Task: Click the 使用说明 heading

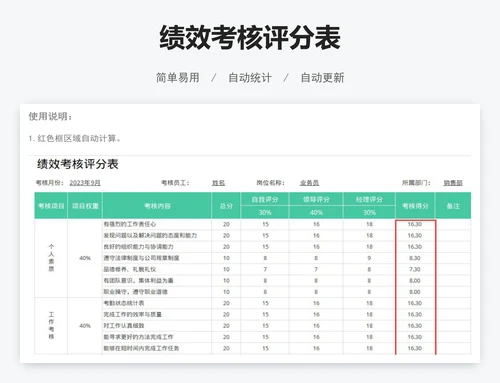Action: point(50,116)
